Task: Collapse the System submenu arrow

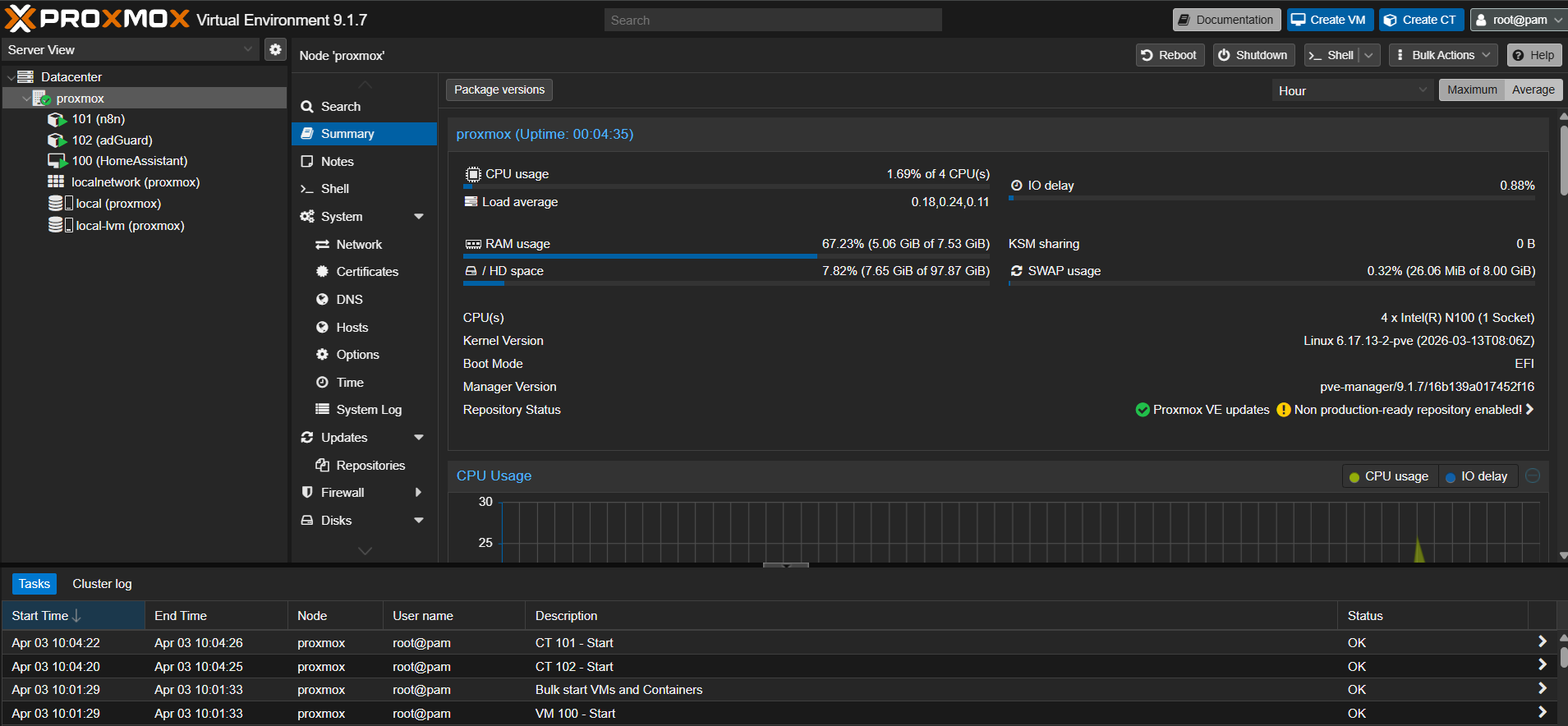Action: click(419, 217)
